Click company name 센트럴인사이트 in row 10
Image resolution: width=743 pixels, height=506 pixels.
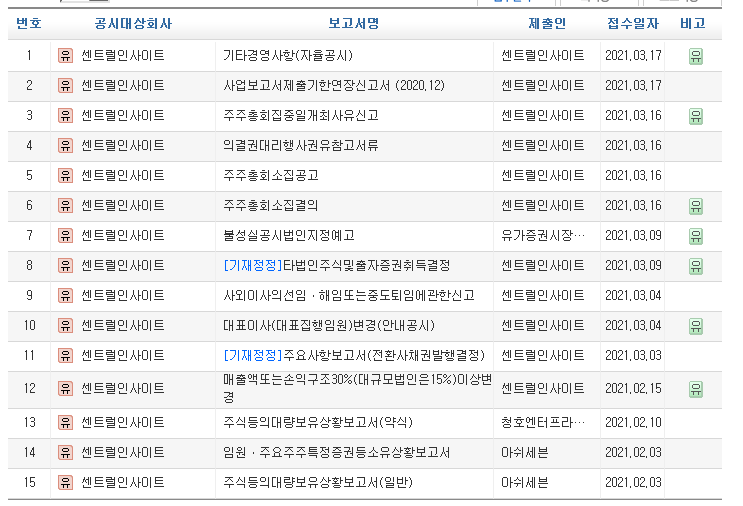click(x=123, y=325)
